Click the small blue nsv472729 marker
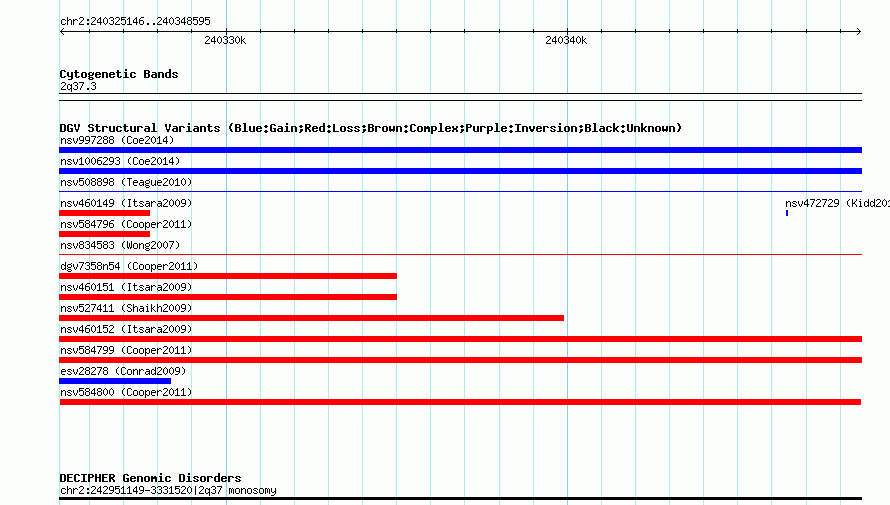Image resolution: width=890 pixels, height=505 pixels. [787, 213]
